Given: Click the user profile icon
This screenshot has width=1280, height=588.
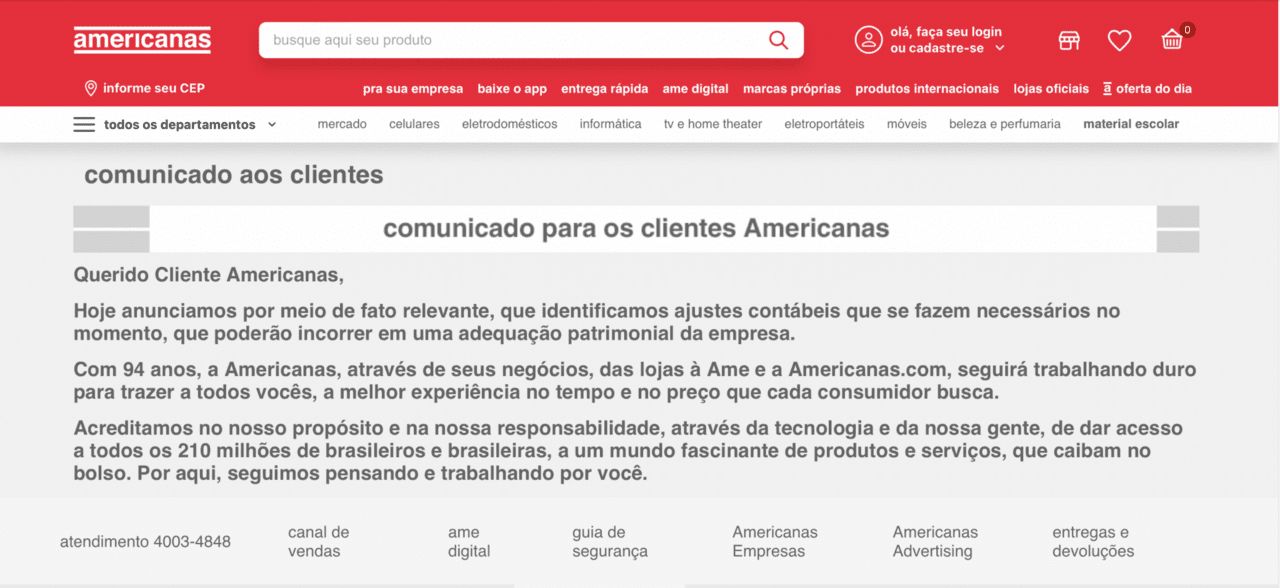Looking at the screenshot, I should (x=868, y=40).
